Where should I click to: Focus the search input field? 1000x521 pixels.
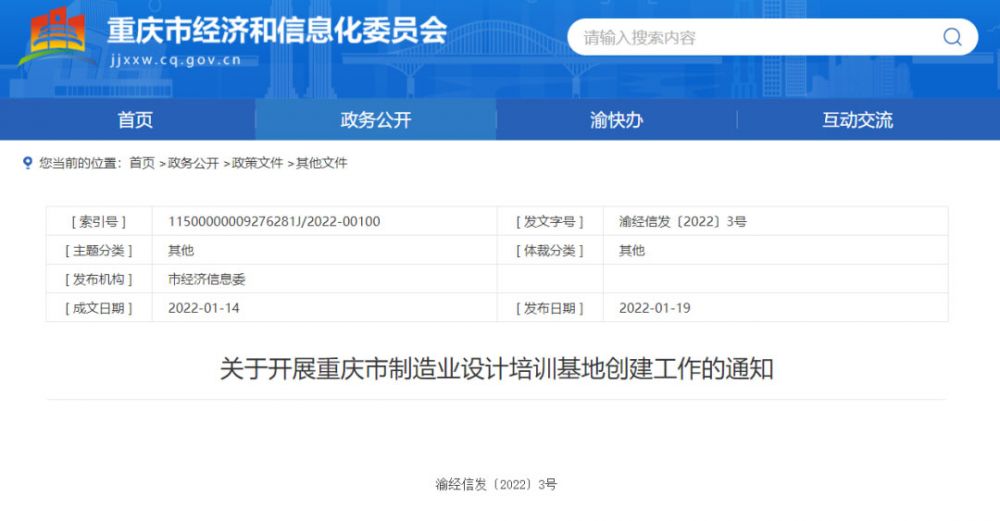coord(772,37)
